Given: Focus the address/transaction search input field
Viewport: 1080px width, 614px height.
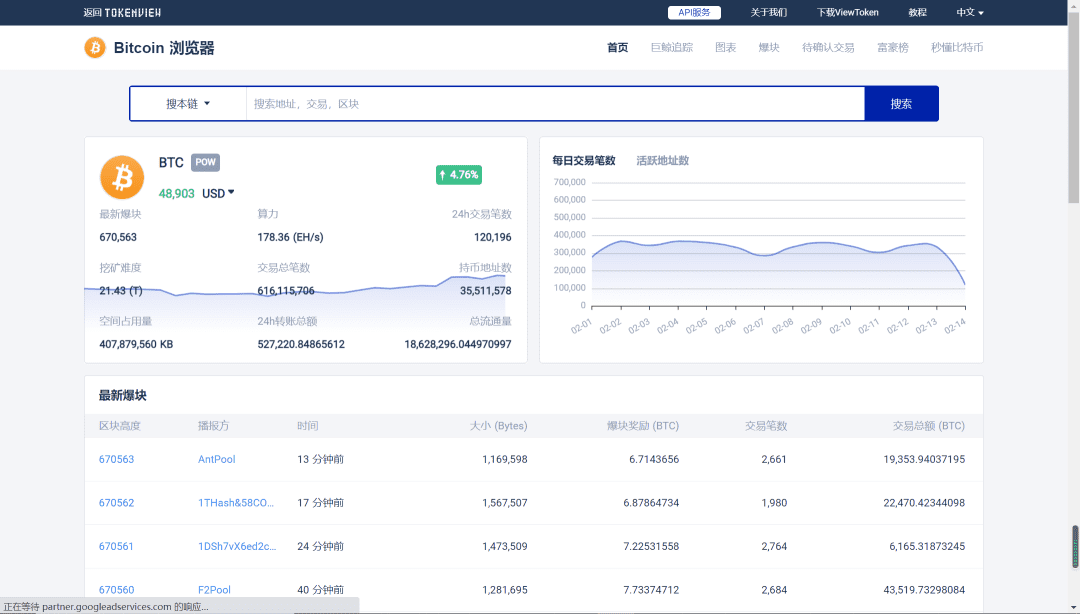Looking at the screenshot, I should [x=555, y=104].
